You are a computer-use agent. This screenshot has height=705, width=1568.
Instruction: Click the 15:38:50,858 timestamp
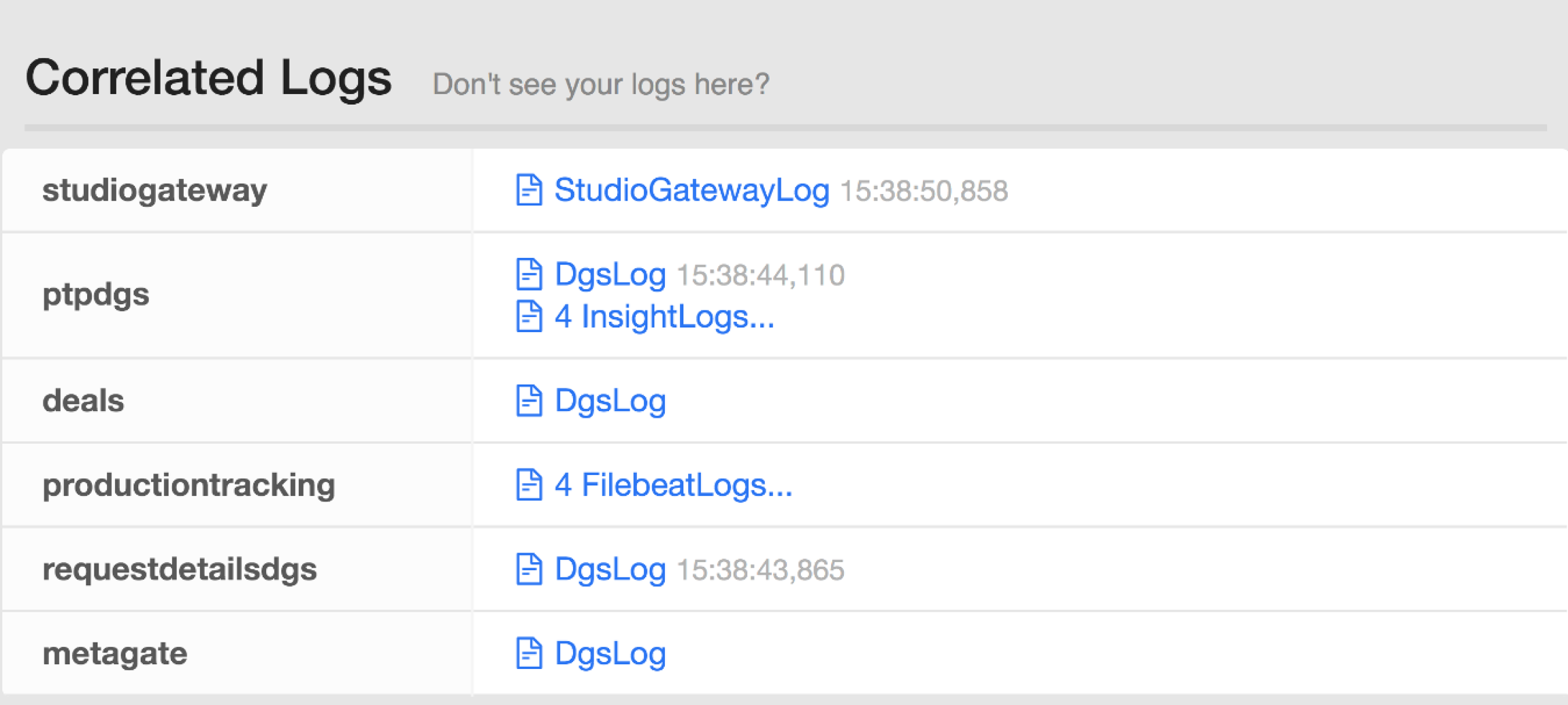click(x=924, y=191)
